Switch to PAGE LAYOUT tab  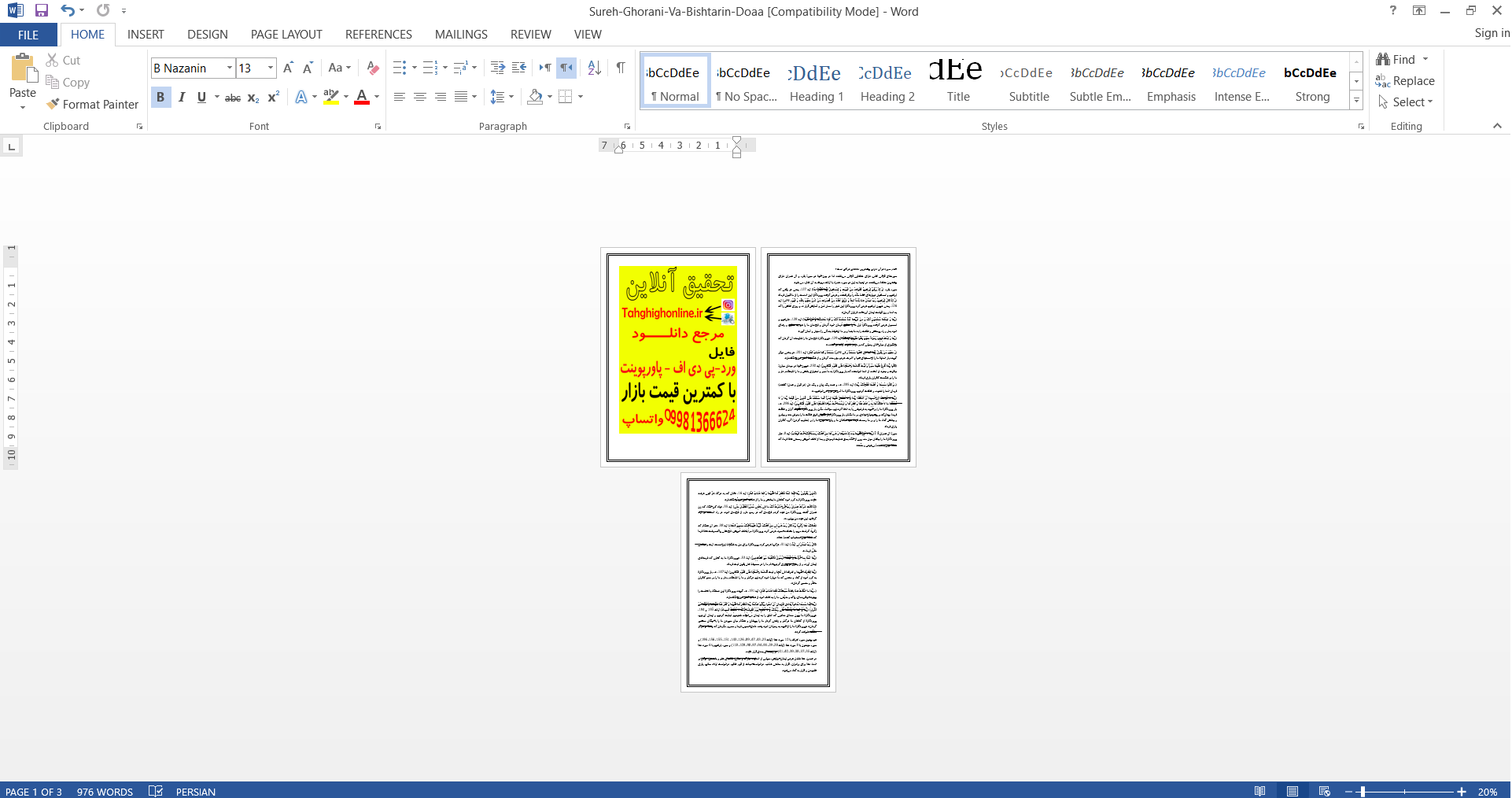pos(286,35)
